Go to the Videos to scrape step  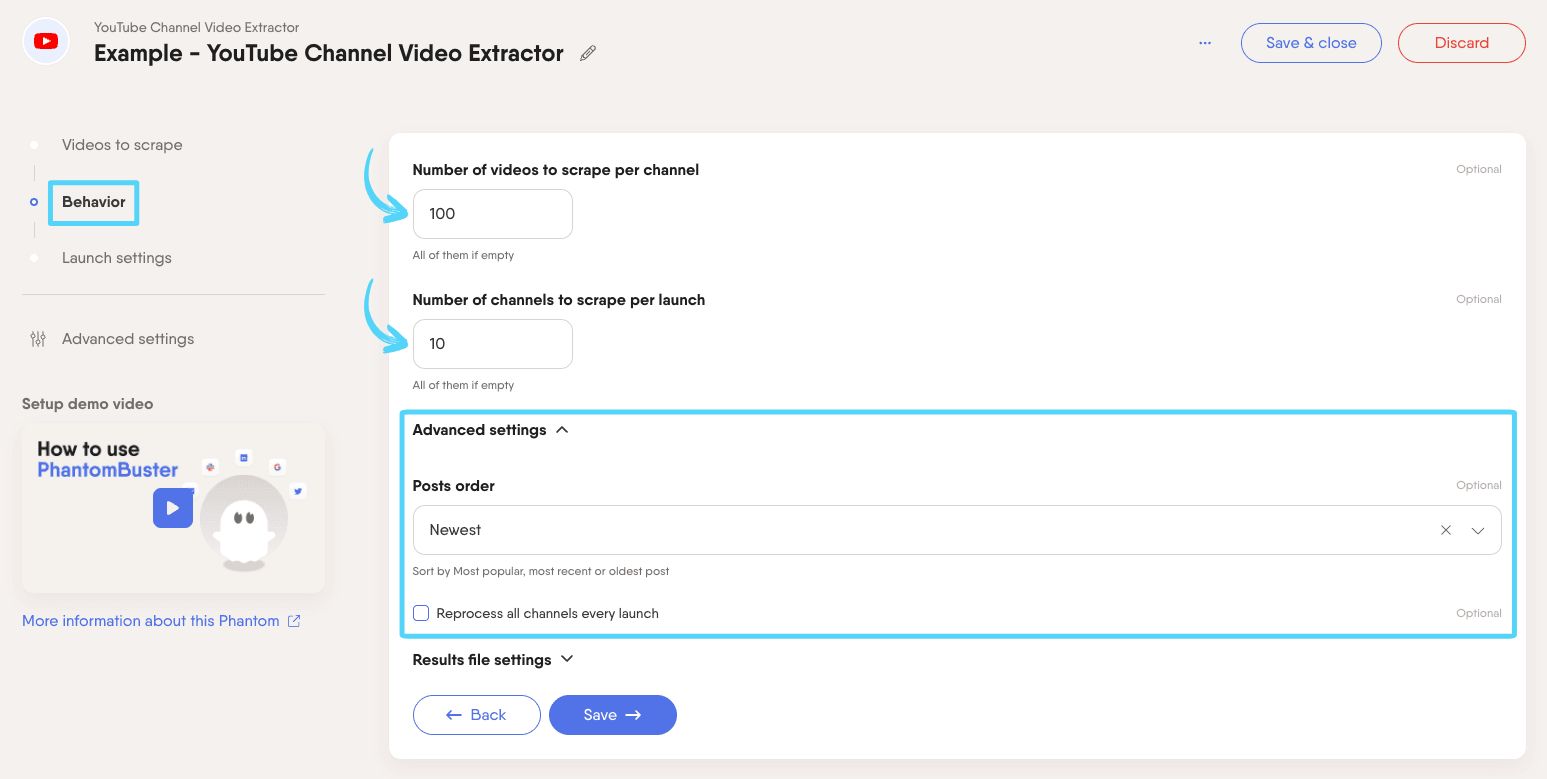coord(122,145)
